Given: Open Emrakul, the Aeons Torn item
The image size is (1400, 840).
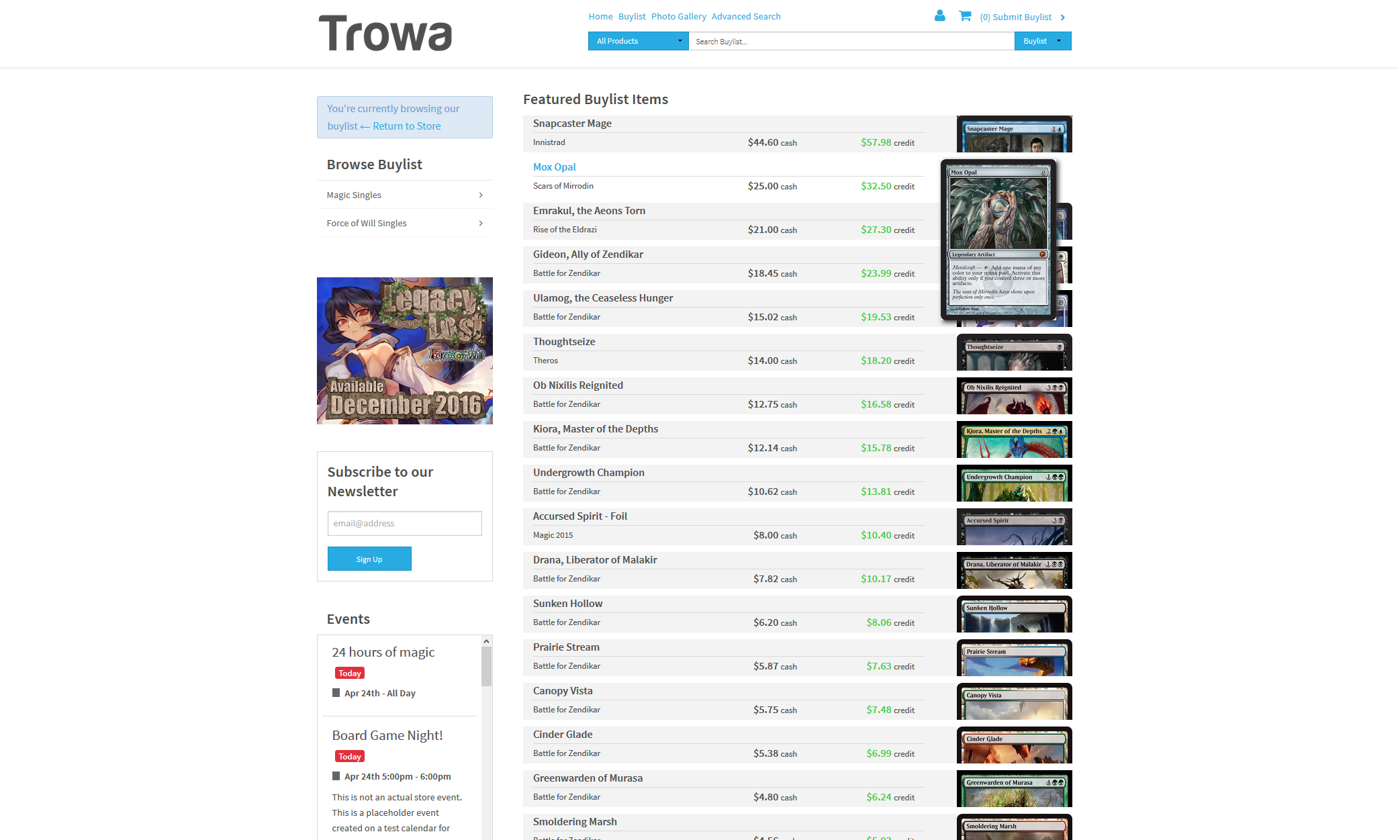Looking at the screenshot, I should pos(589,211).
